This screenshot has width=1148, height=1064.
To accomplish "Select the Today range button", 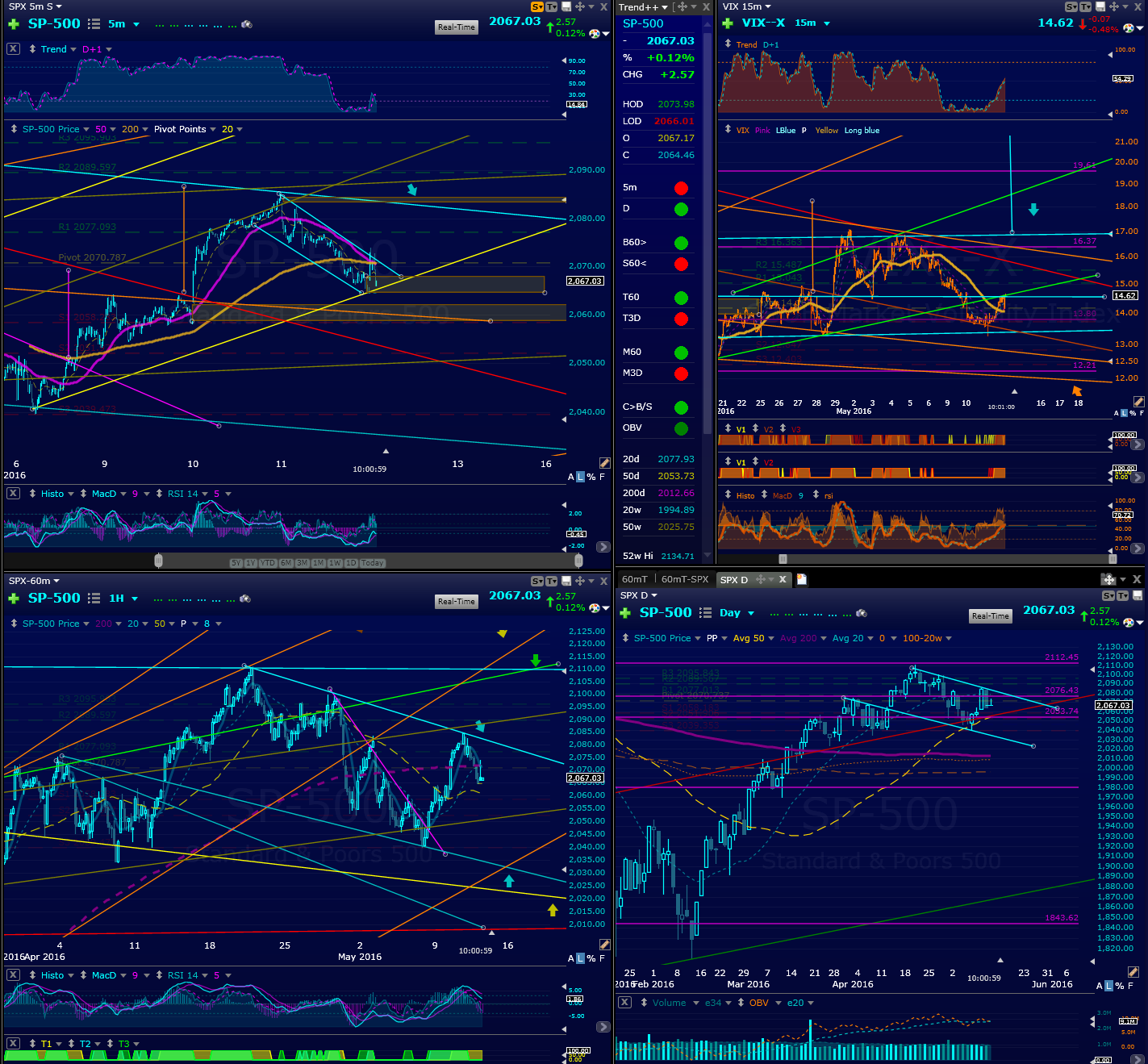I will click(372, 563).
